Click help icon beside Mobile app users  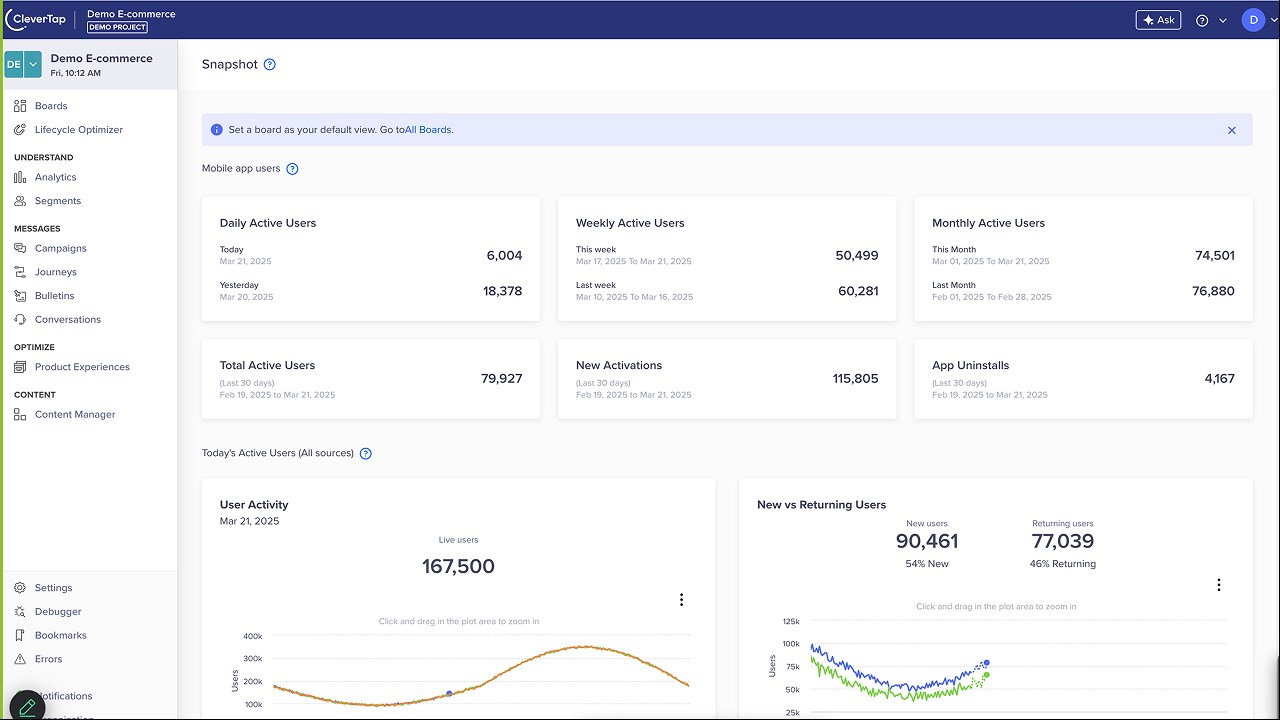pyautogui.click(x=292, y=169)
